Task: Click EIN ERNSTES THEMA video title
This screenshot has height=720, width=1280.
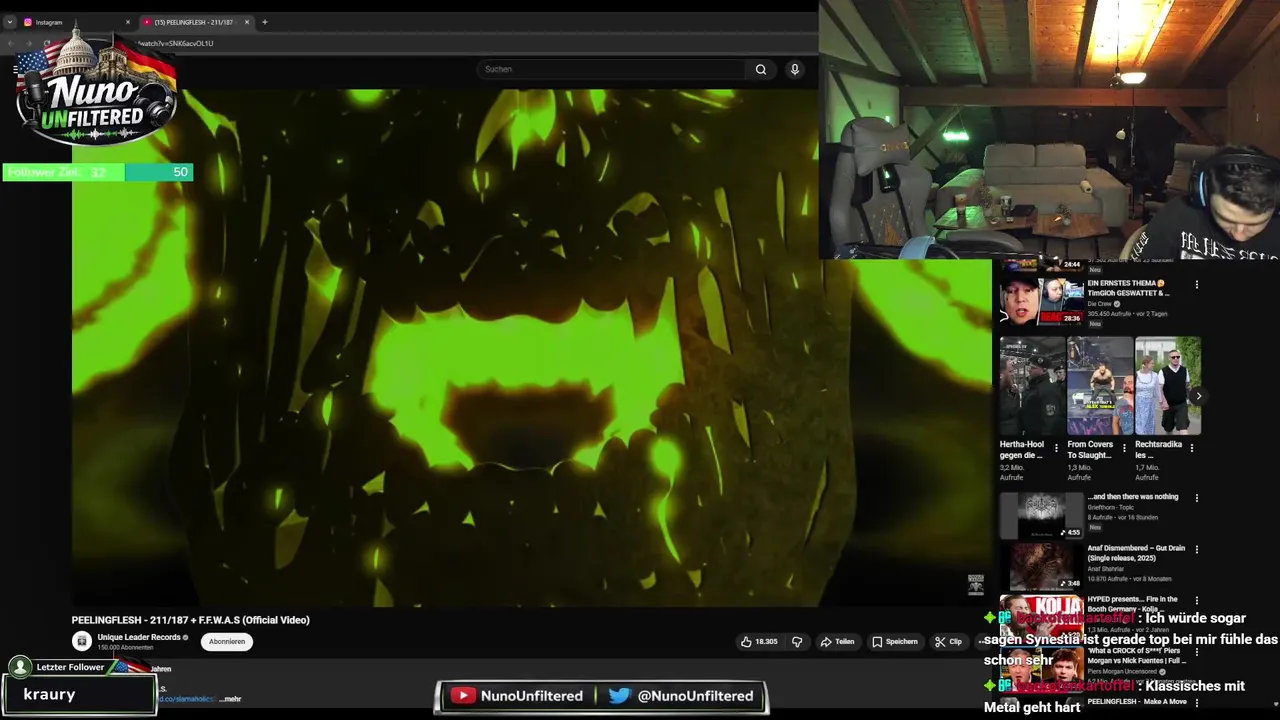Action: tap(1128, 288)
